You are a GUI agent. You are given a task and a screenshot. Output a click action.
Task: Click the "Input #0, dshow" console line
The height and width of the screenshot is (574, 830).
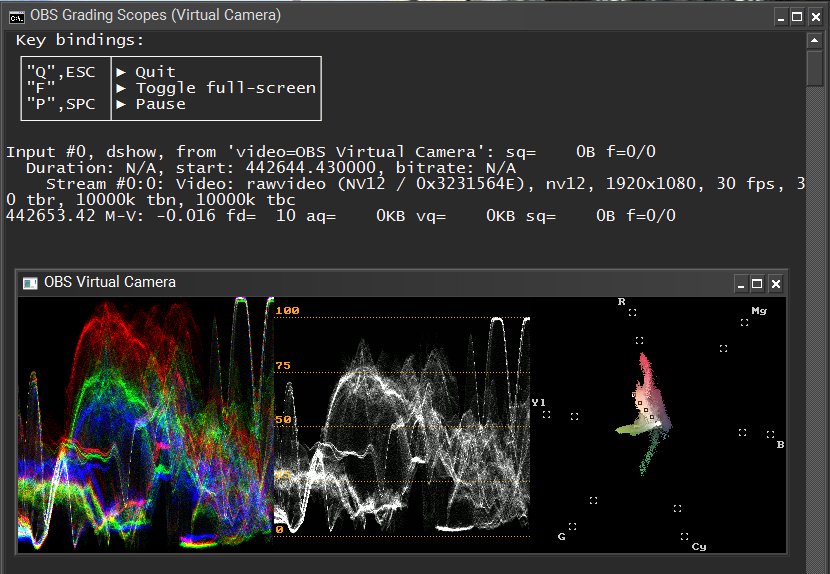pyautogui.click(x=331, y=153)
